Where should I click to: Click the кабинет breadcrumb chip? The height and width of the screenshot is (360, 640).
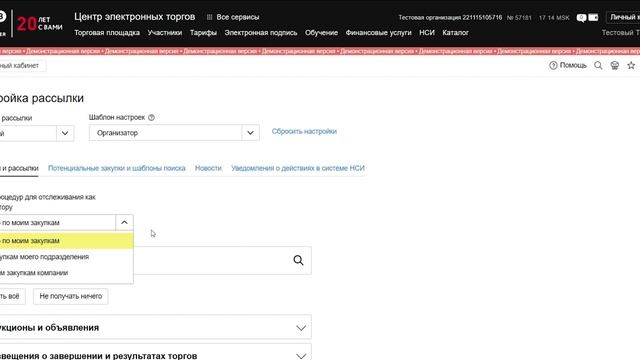coord(22,65)
